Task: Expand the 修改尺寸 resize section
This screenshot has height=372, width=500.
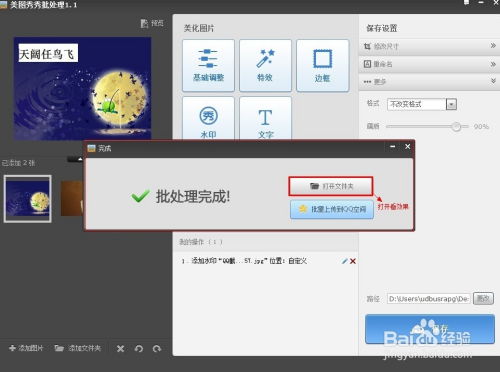Action: click(x=429, y=46)
